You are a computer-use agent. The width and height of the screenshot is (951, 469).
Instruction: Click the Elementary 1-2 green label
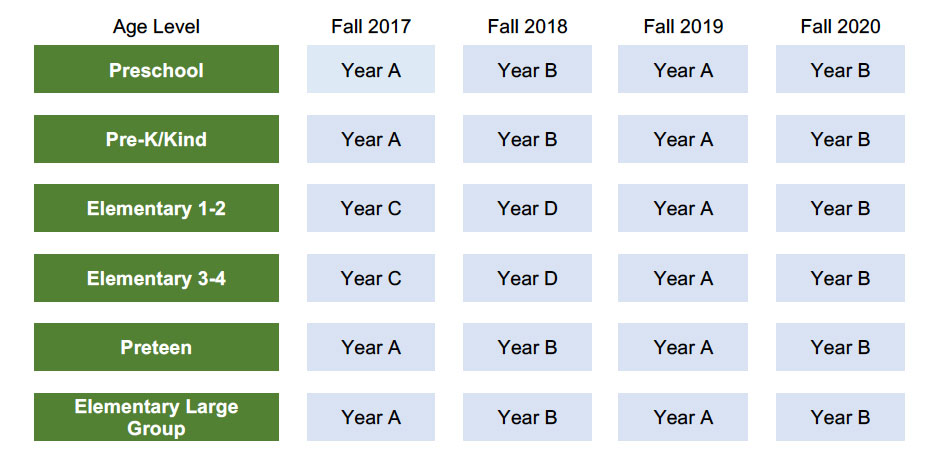coord(156,208)
